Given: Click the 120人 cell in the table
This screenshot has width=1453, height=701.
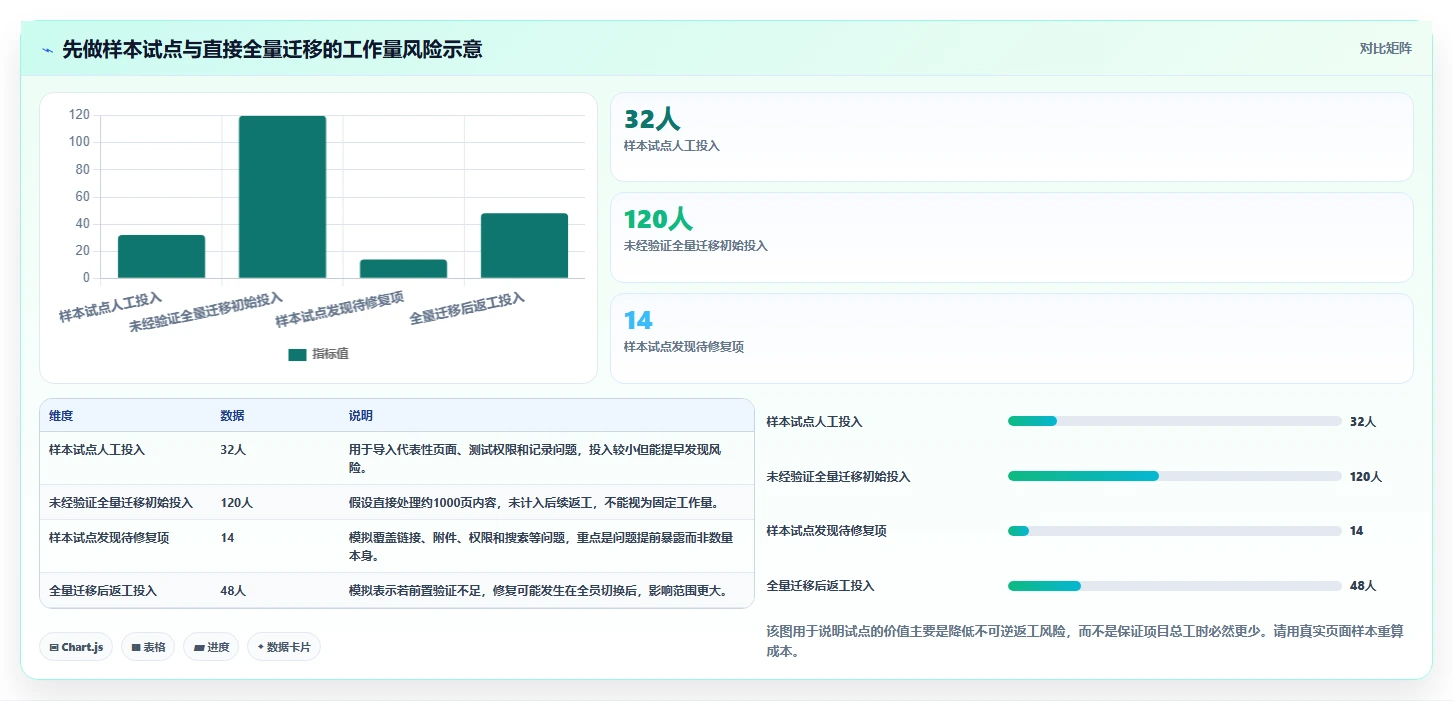Looking at the screenshot, I should pyautogui.click(x=236, y=503).
